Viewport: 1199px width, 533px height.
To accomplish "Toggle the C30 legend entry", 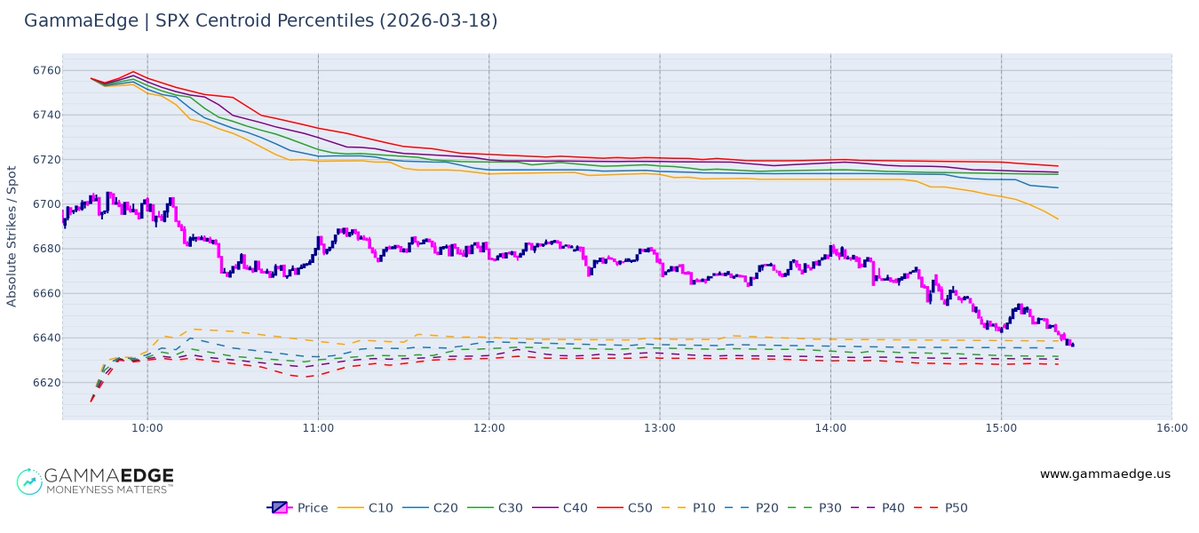I will pyautogui.click(x=494, y=508).
